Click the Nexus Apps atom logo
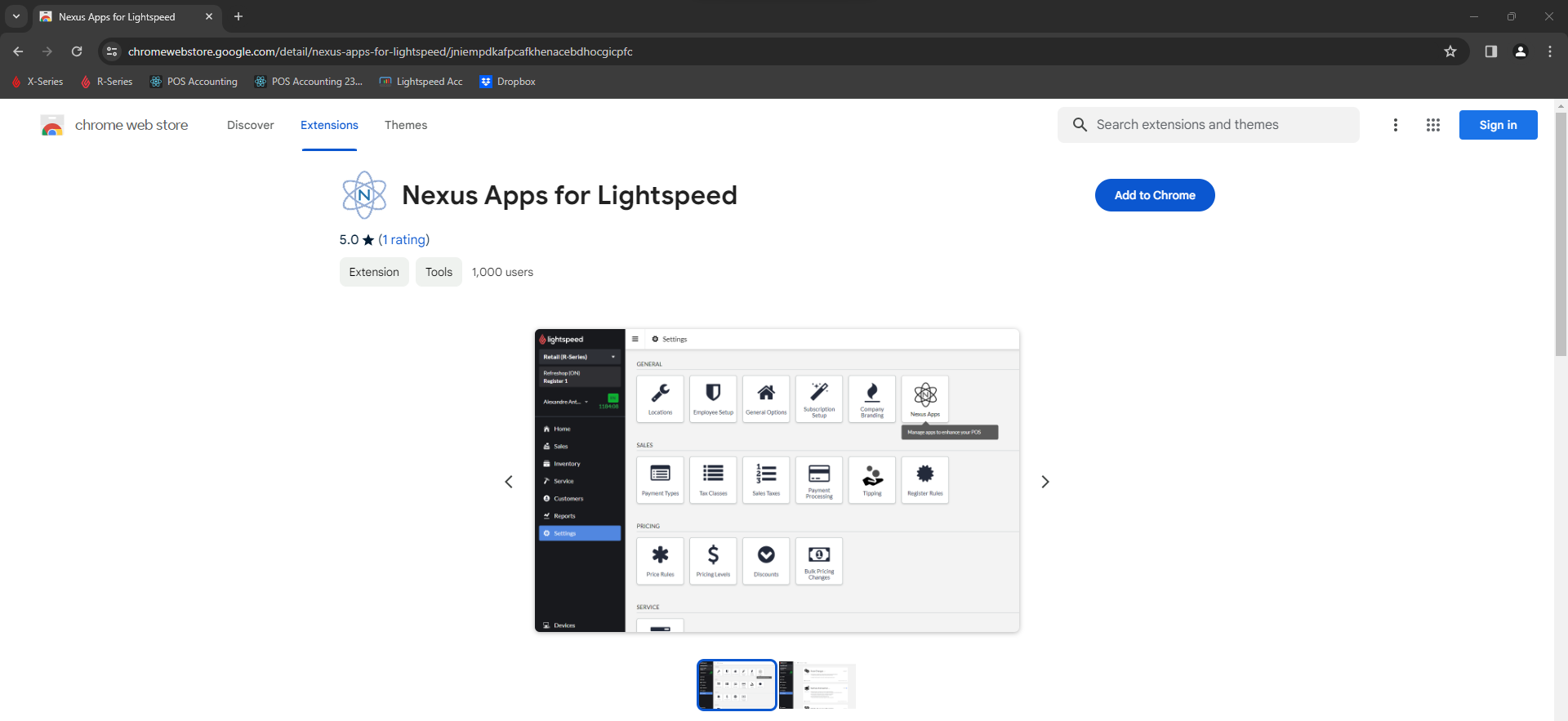This screenshot has width=1568, height=721. (364, 195)
